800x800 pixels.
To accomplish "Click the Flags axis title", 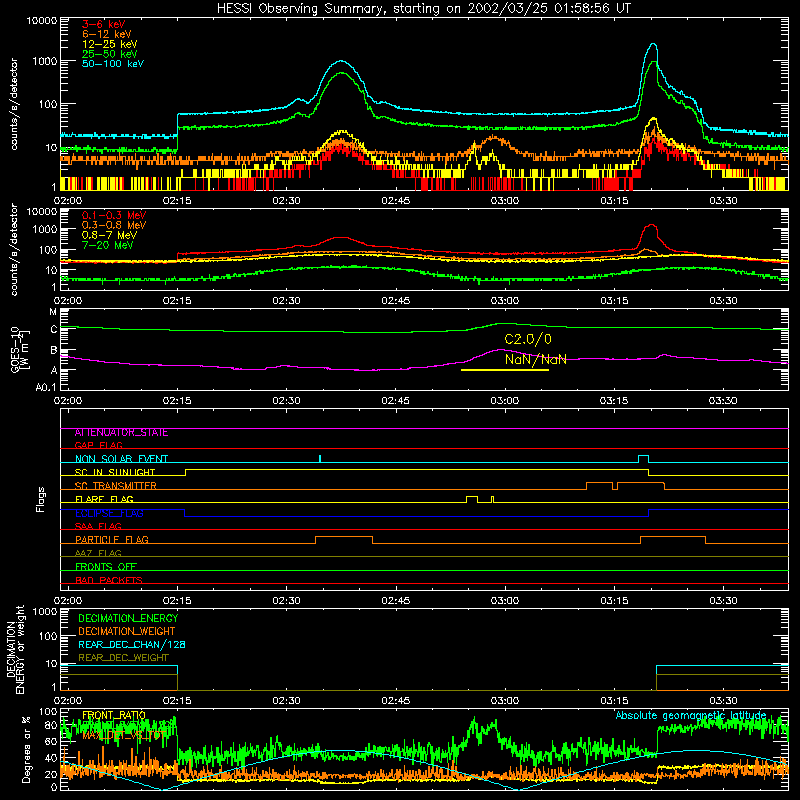I will tap(41, 499).
